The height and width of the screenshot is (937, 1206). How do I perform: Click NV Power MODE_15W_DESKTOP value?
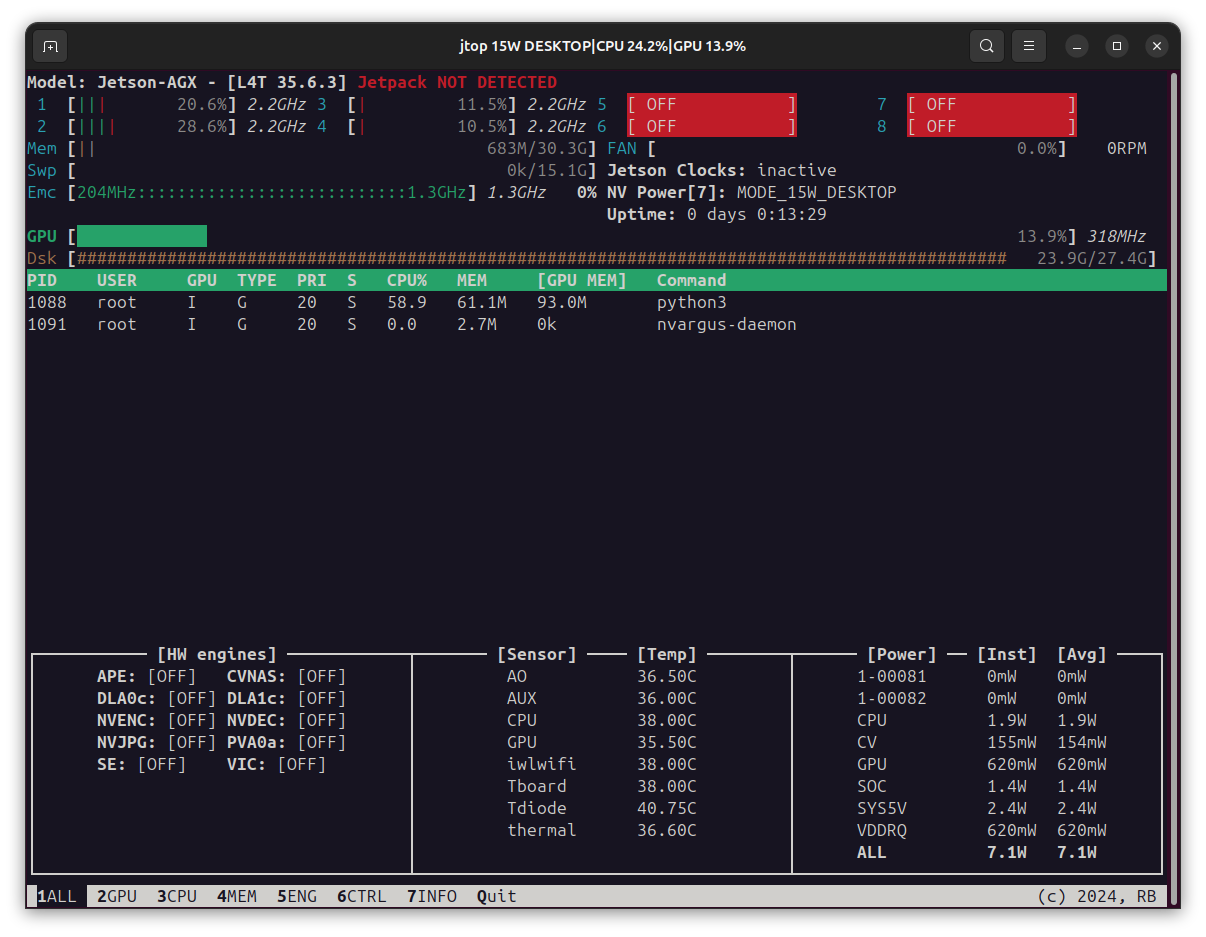pyautogui.click(x=817, y=192)
